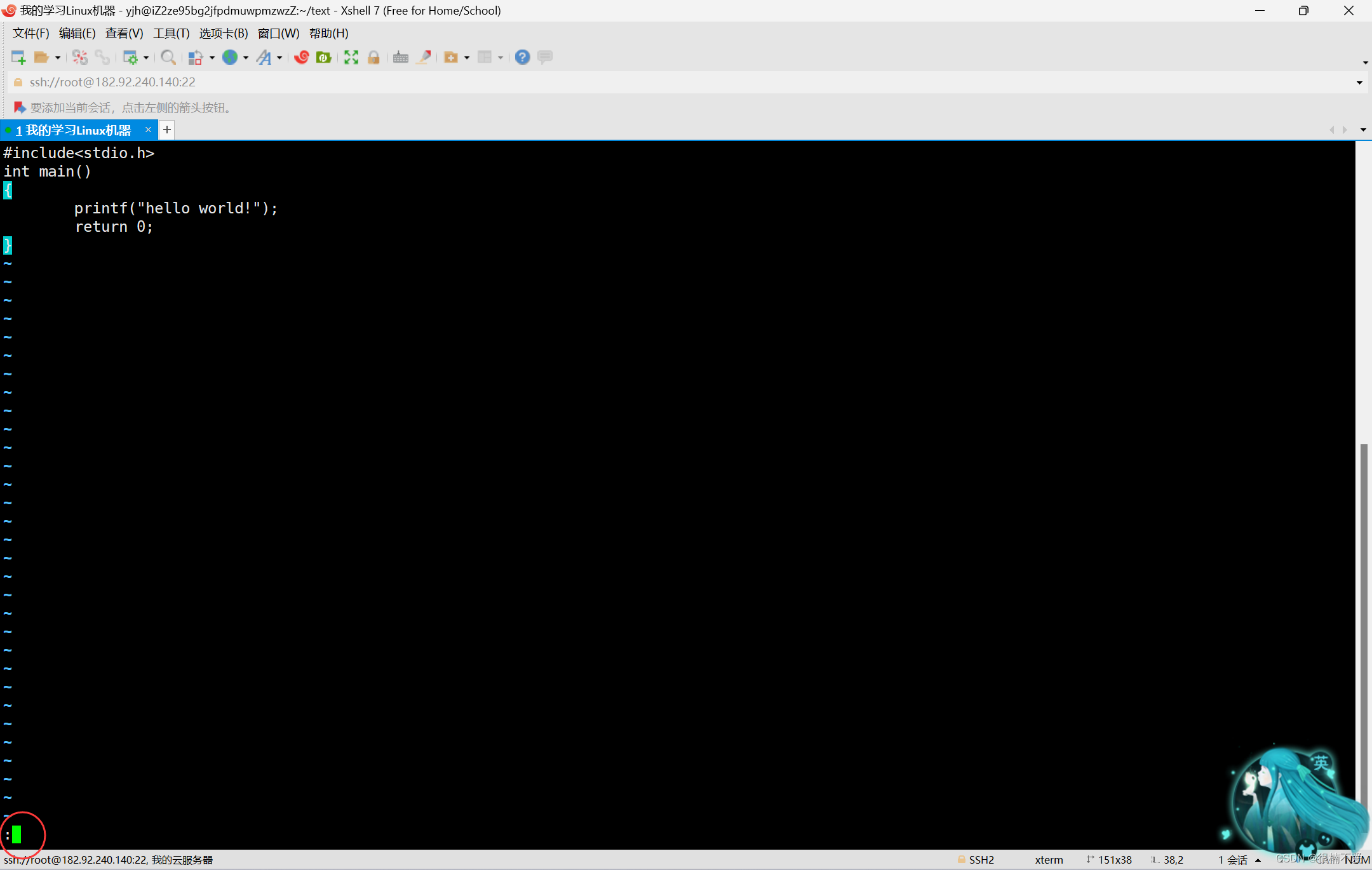1372x870 pixels.
Task: Expand the Open session dropdown arrow
Action: point(58,58)
